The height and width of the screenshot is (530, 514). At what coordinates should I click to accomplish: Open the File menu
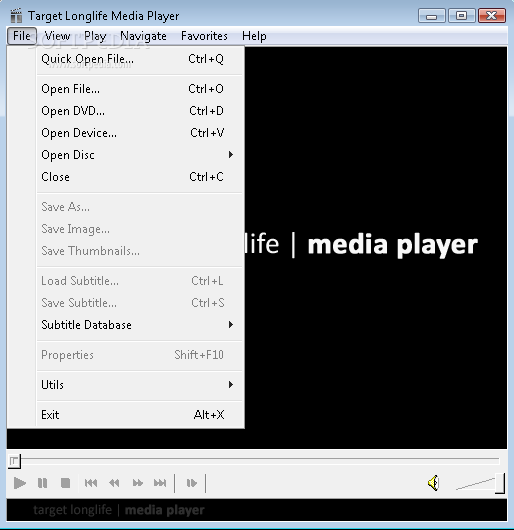(22, 36)
